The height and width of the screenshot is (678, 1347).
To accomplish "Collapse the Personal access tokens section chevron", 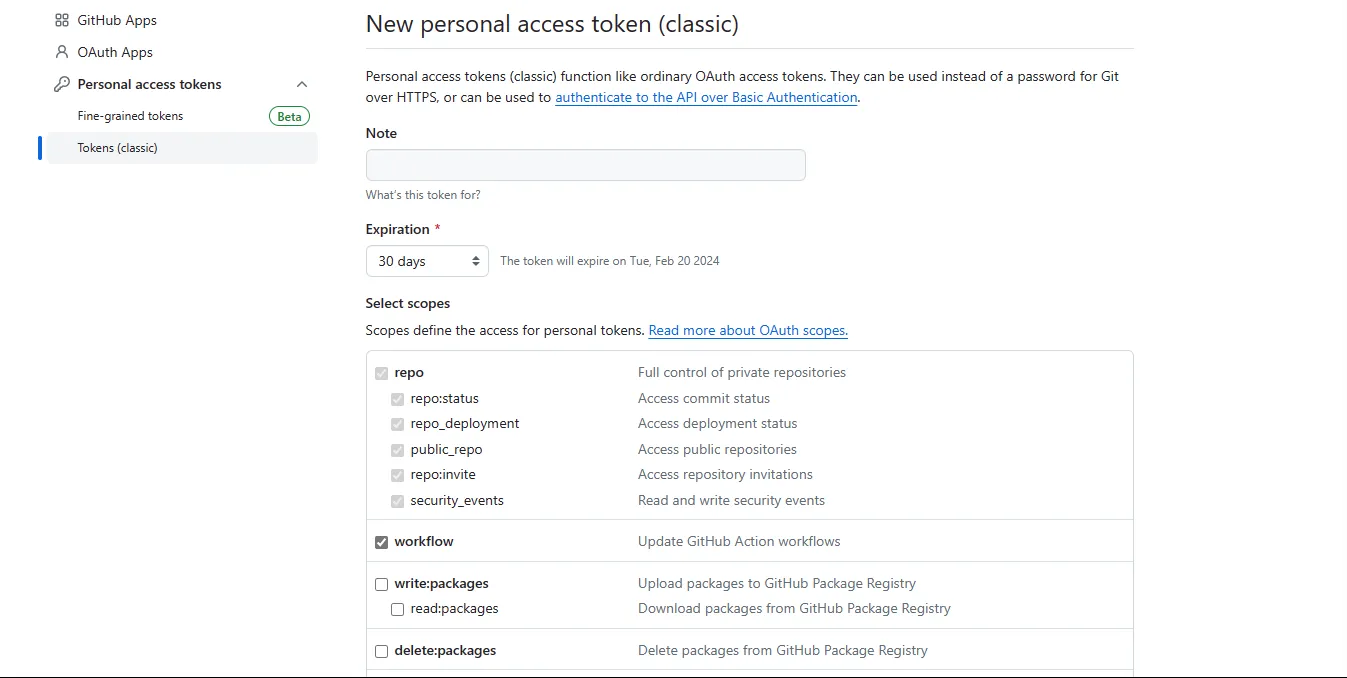I will (x=302, y=84).
